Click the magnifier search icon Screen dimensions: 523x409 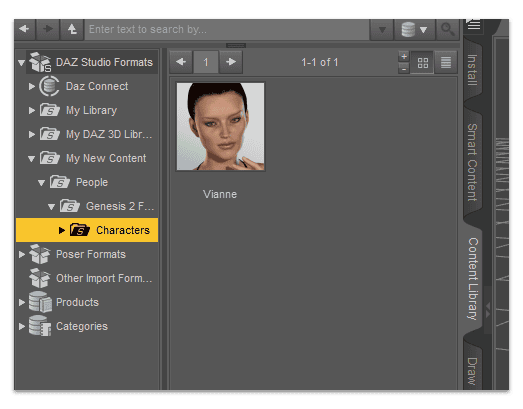447,29
